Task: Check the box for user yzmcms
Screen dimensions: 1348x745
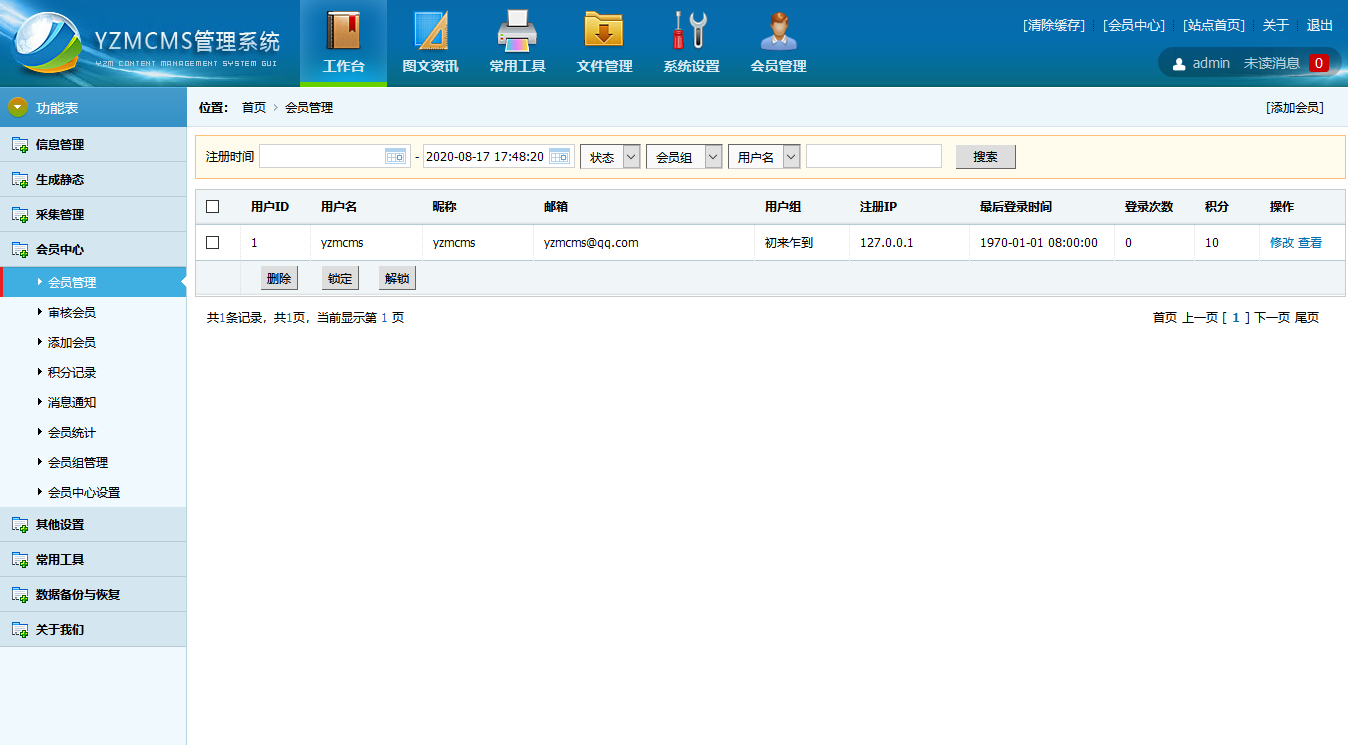Action: click(212, 242)
